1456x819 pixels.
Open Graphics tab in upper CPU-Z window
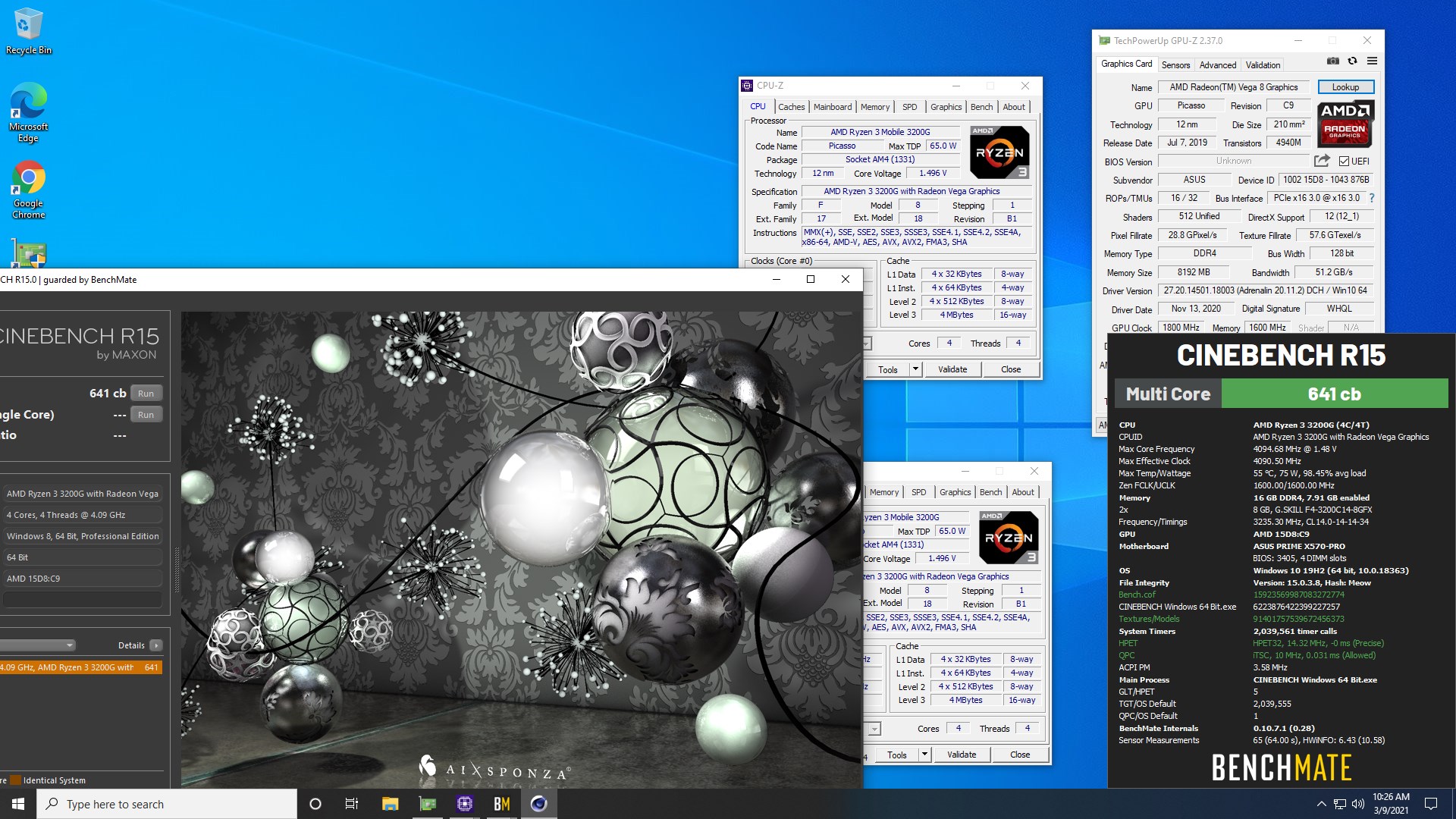pos(946,107)
